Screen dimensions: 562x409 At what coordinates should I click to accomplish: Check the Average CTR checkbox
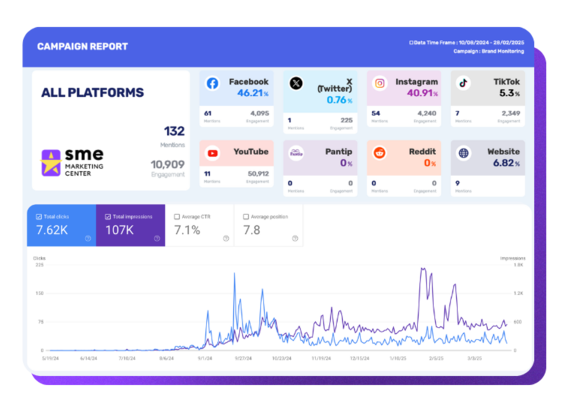pyautogui.click(x=177, y=217)
